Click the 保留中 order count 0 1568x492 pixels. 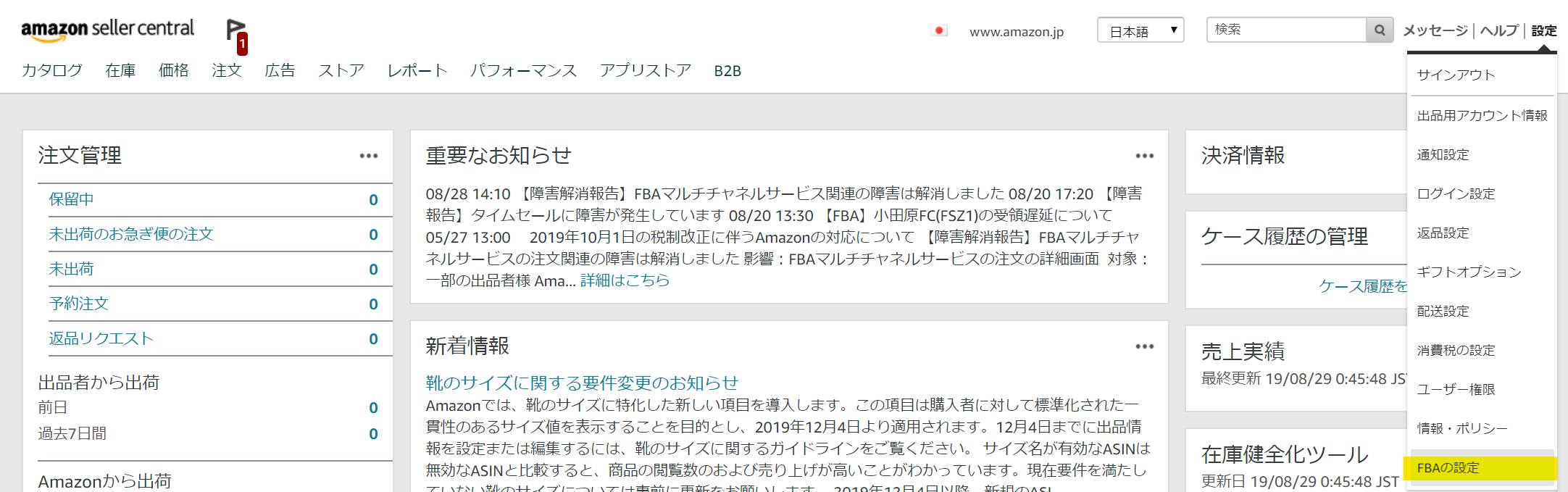[373, 200]
